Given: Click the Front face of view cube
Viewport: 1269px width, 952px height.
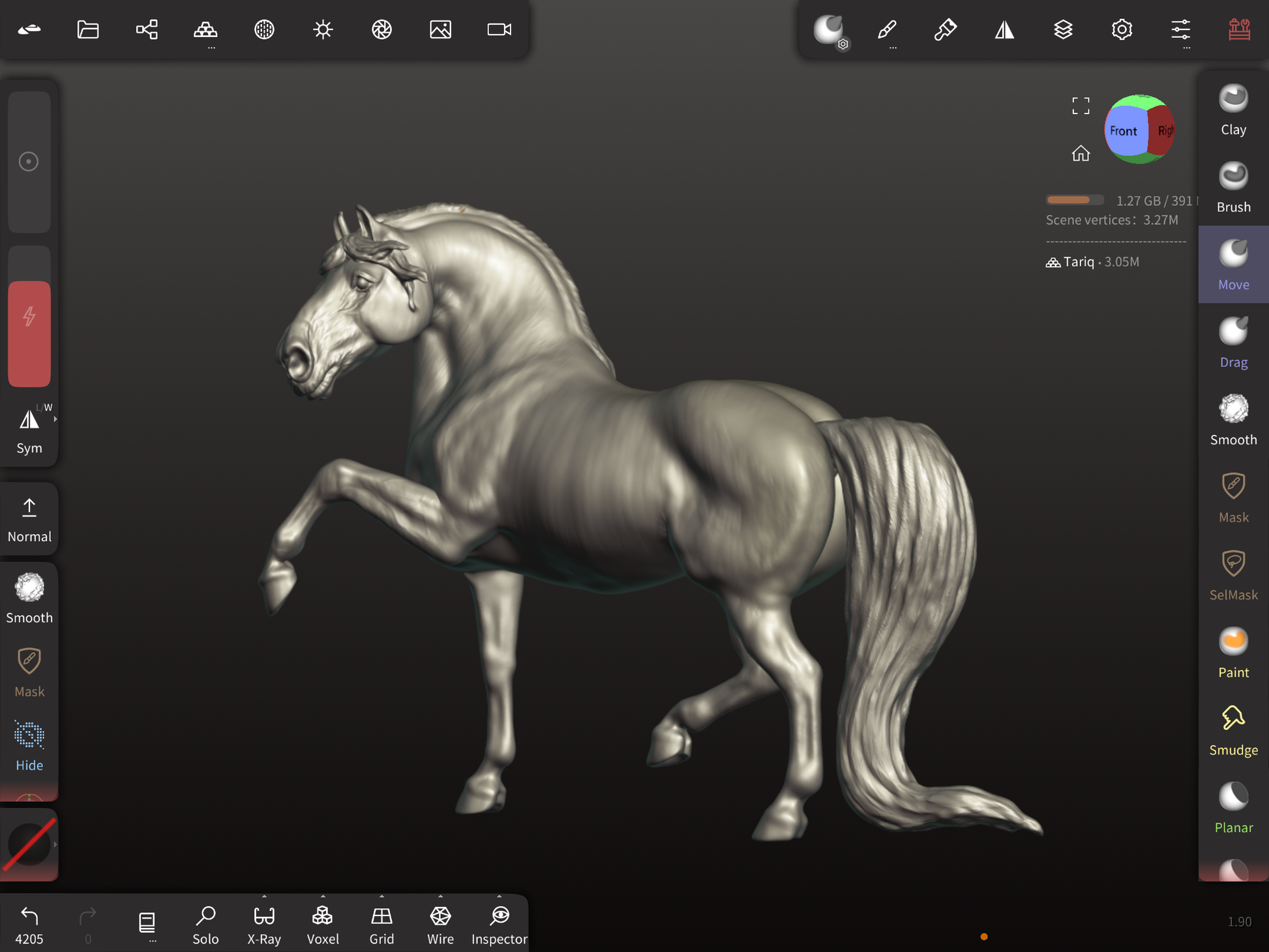Looking at the screenshot, I should point(1123,131).
